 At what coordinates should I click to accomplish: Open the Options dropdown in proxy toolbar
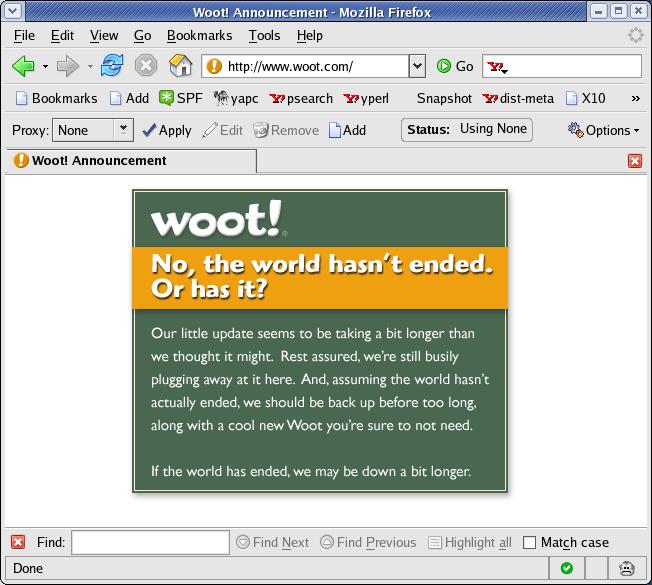pos(604,130)
